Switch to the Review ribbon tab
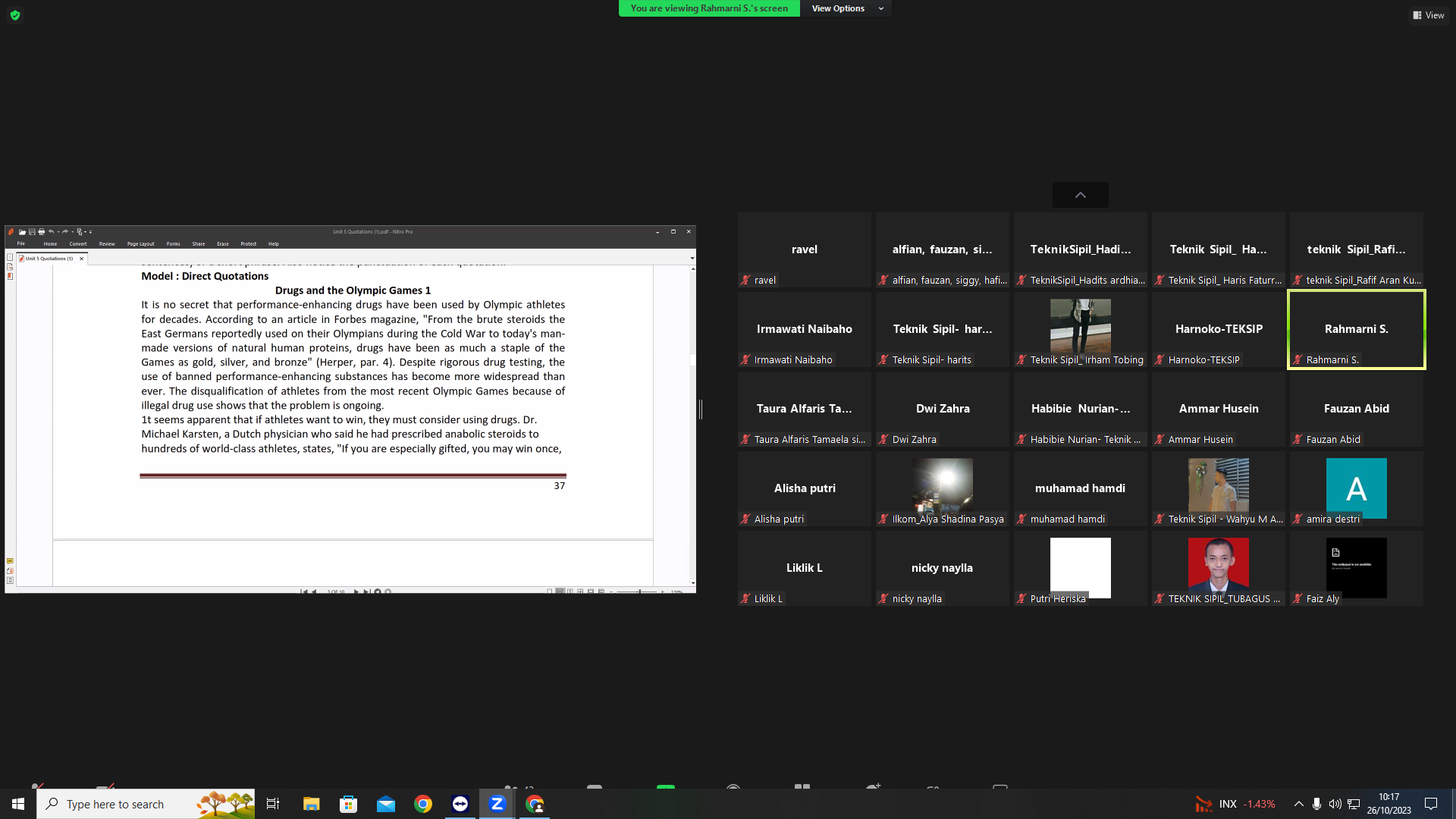 pos(107,244)
